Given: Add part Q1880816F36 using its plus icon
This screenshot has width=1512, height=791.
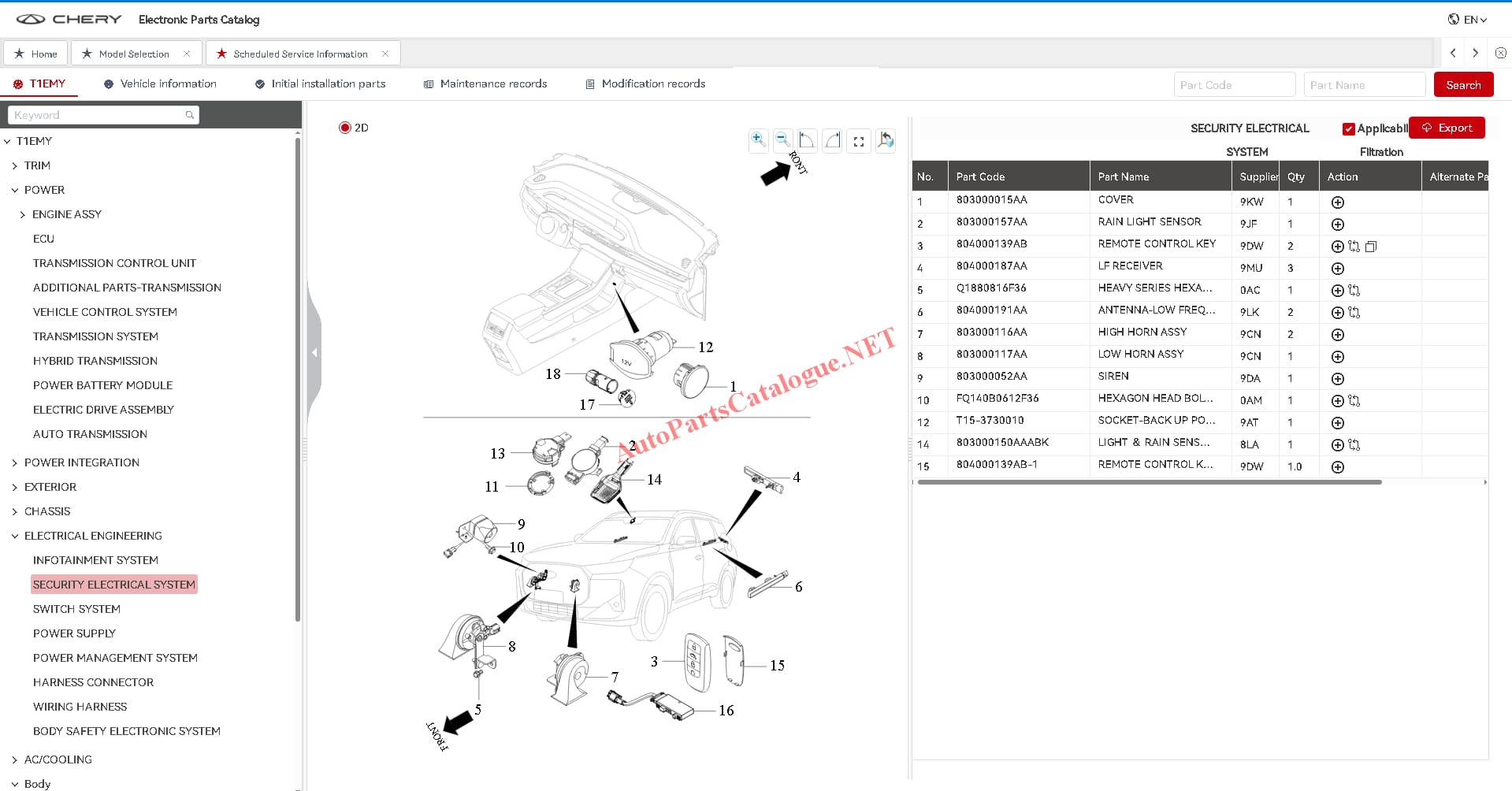Looking at the screenshot, I should click(x=1337, y=291).
